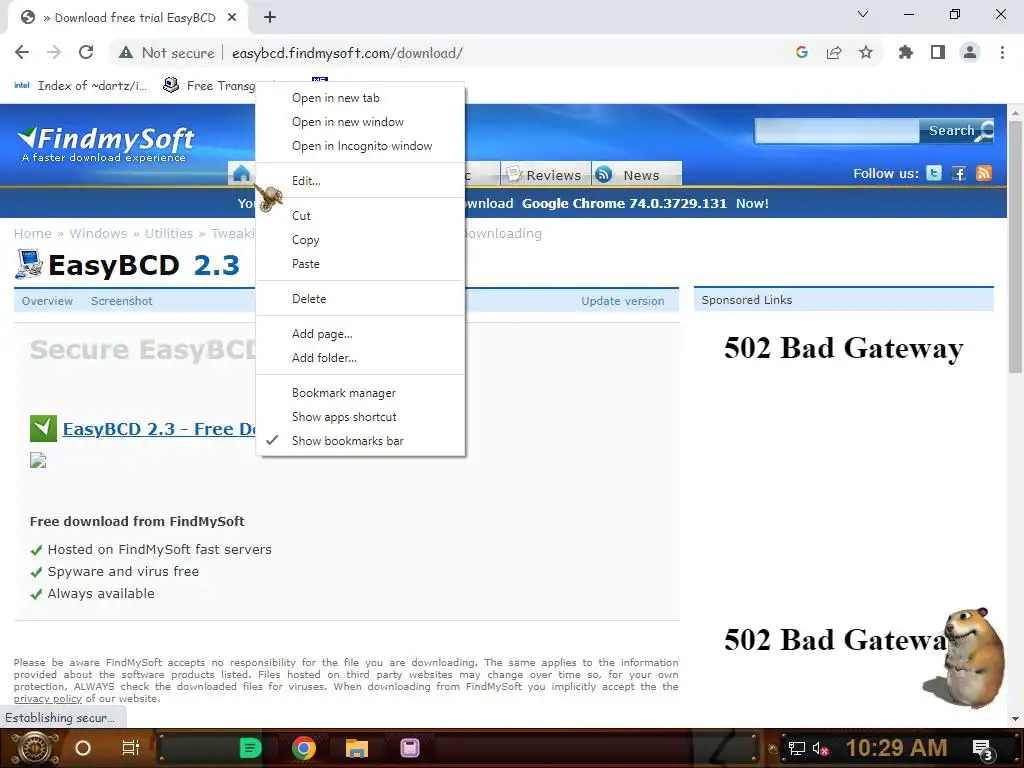Open FindMySoft Twitter follow icon

click(x=934, y=173)
